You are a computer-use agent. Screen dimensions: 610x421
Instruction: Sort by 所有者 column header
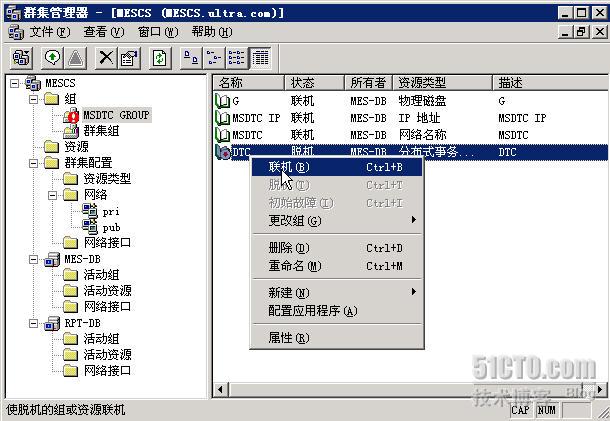pyautogui.click(x=368, y=82)
